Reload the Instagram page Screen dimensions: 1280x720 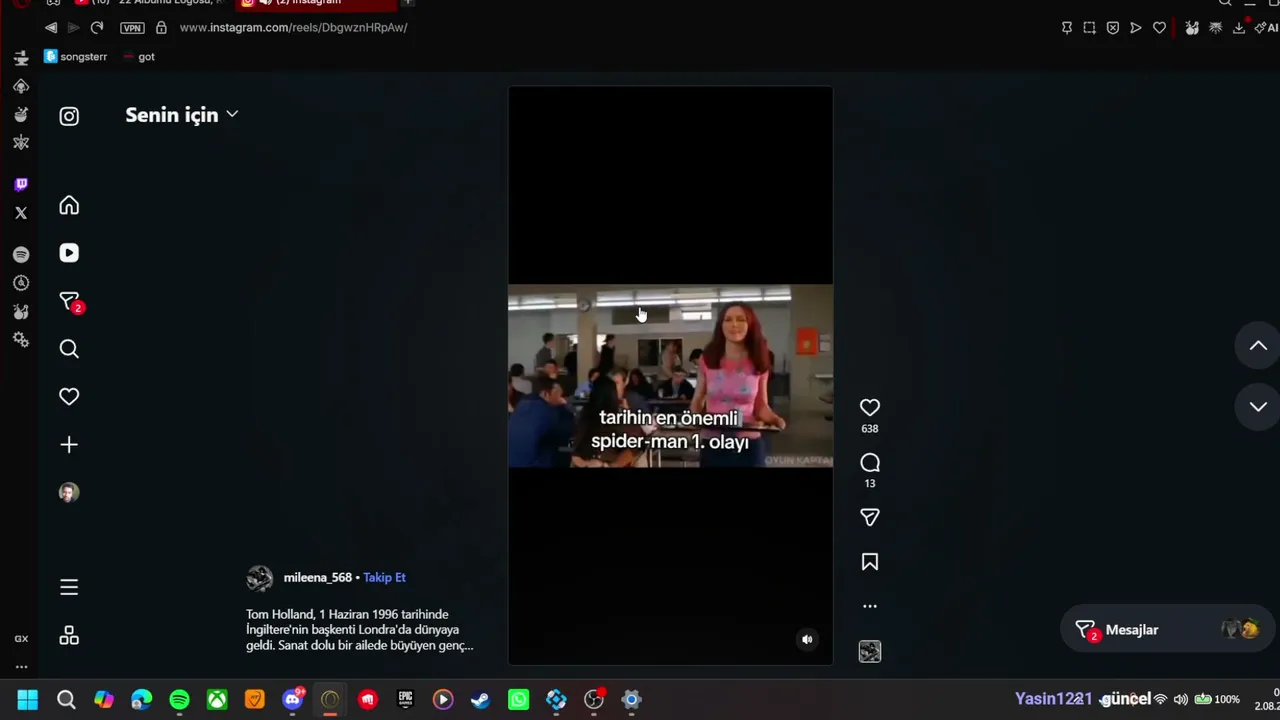pyautogui.click(x=96, y=28)
